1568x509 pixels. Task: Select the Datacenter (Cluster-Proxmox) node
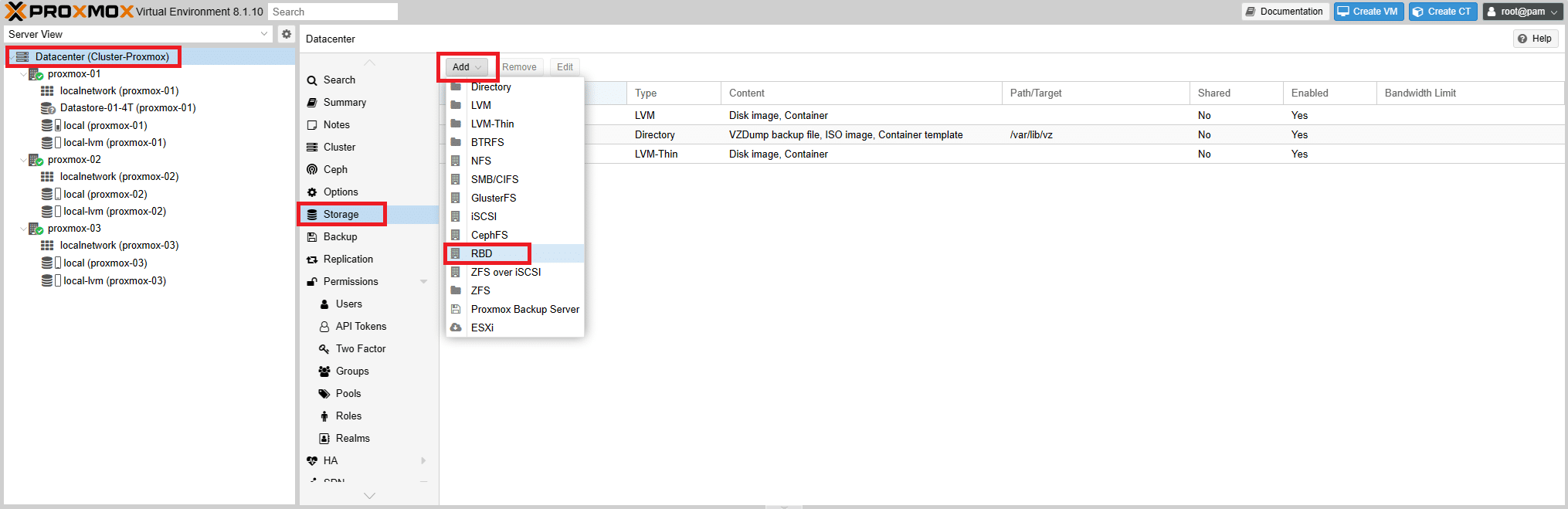point(102,56)
